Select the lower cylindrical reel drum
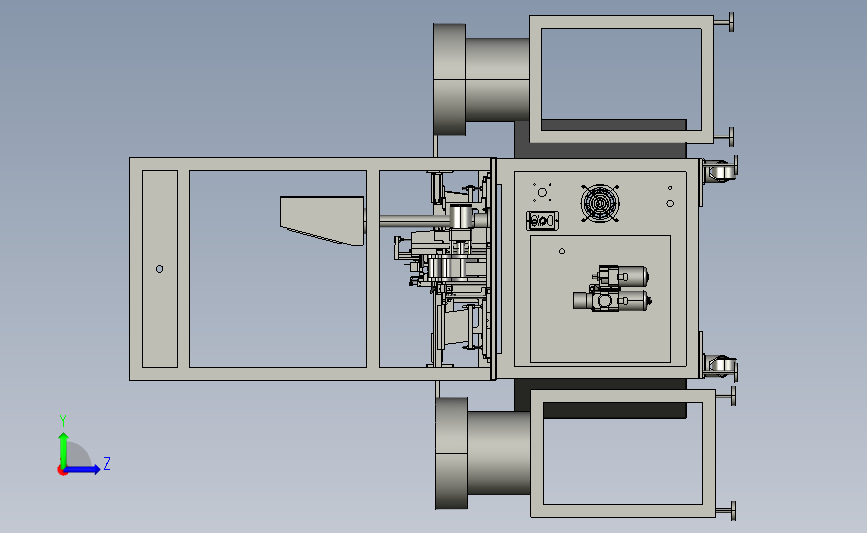 click(483, 453)
